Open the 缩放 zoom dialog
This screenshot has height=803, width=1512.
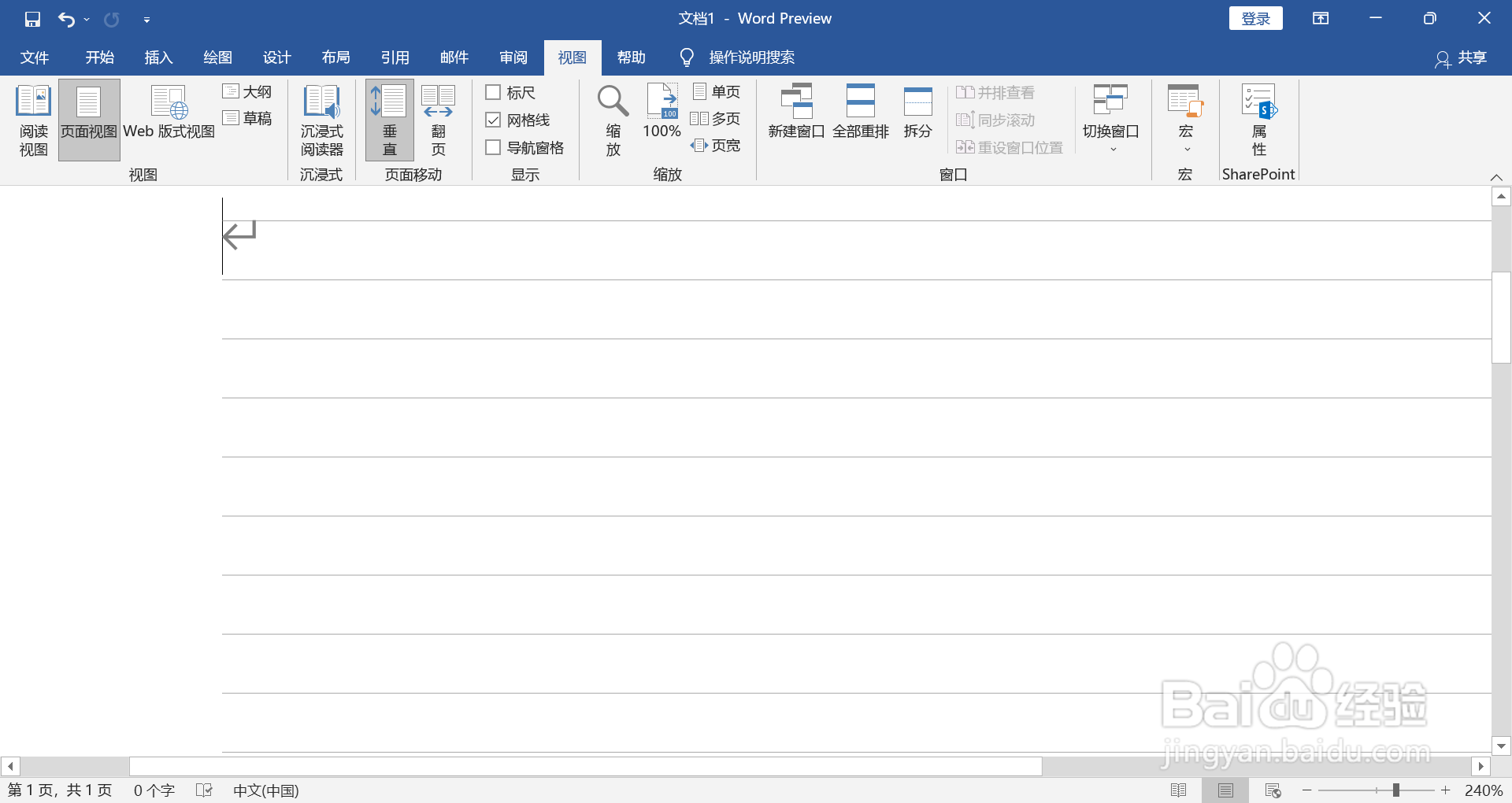[x=613, y=120]
